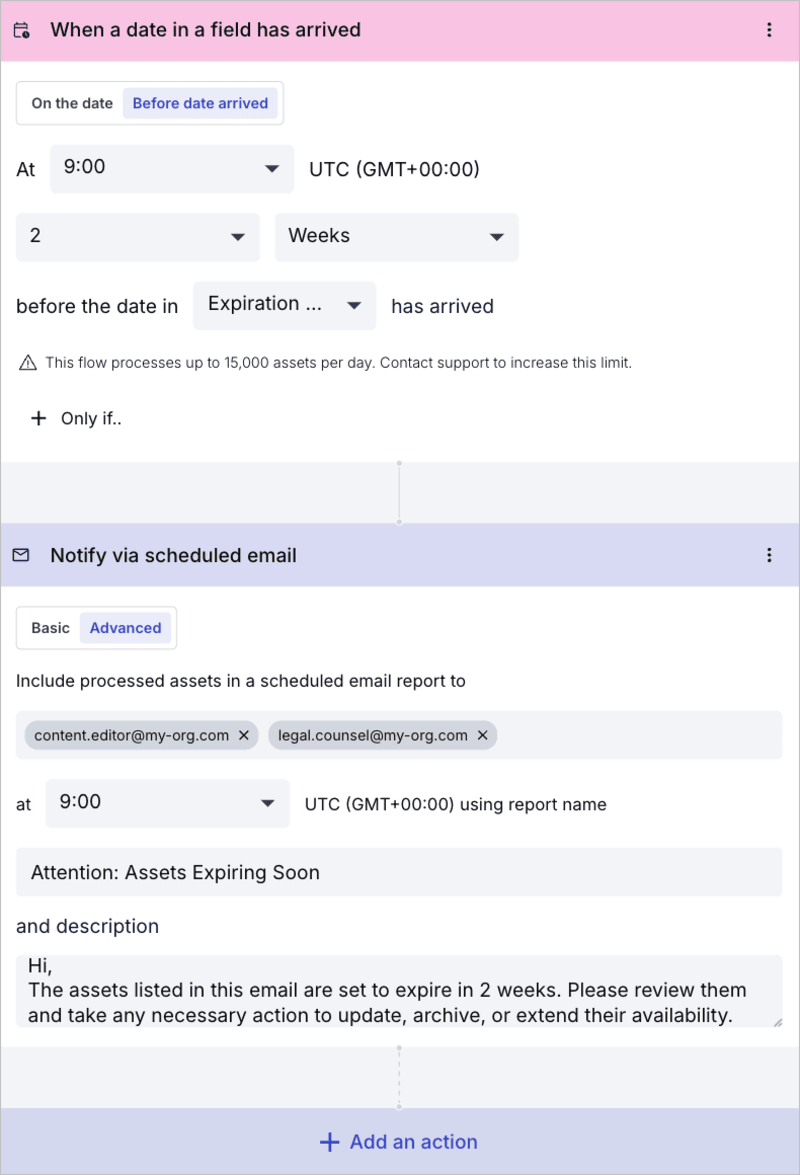The height and width of the screenshot is (1175, 800).
Task: Add an Only if condition
Action: point(76,418)
